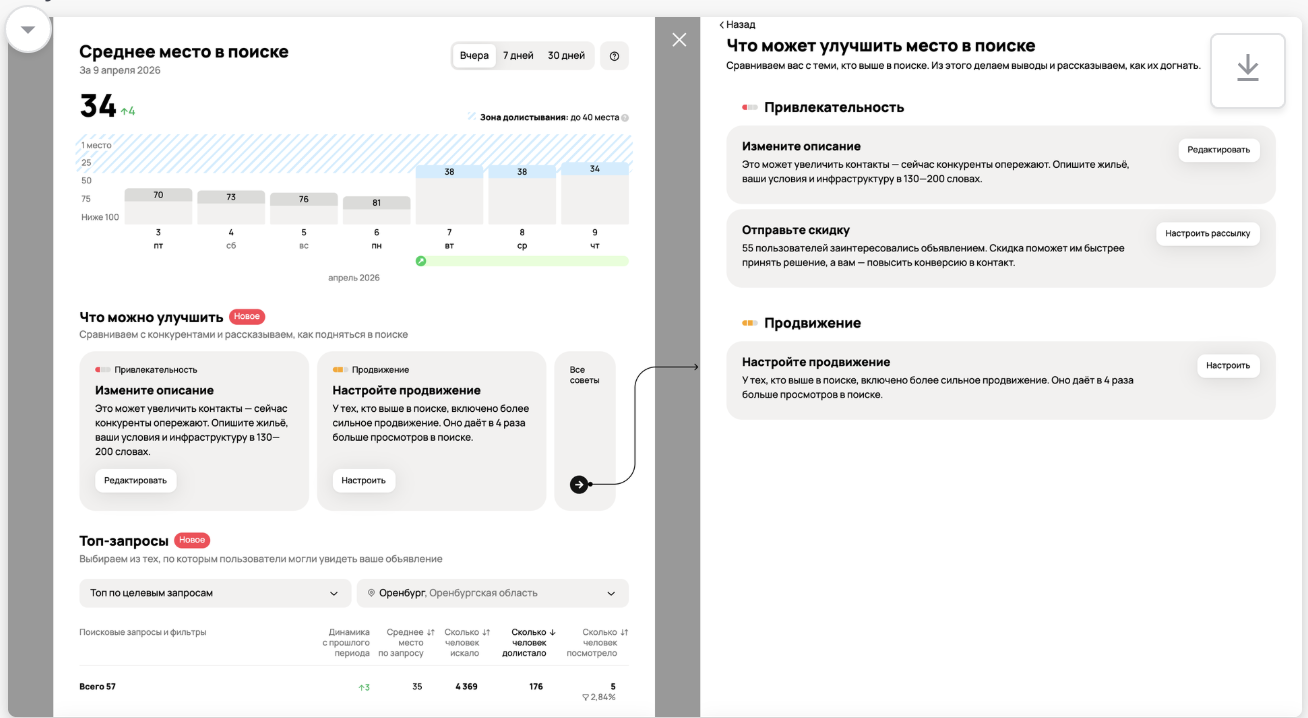1308x718 pixels.
Task: Click the chart bar for 6 пн
Action: [x=377, y=210]
